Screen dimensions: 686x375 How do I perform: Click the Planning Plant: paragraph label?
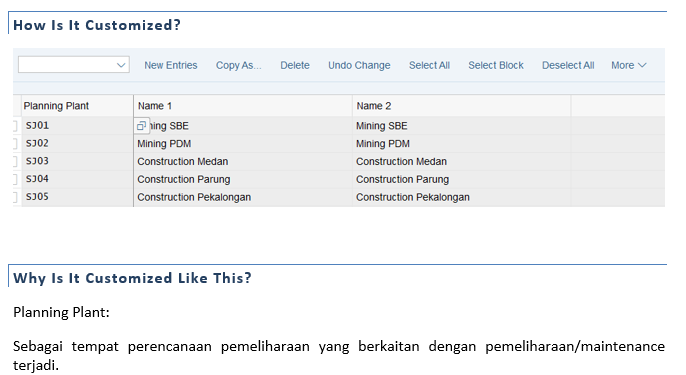pos(61,312)
